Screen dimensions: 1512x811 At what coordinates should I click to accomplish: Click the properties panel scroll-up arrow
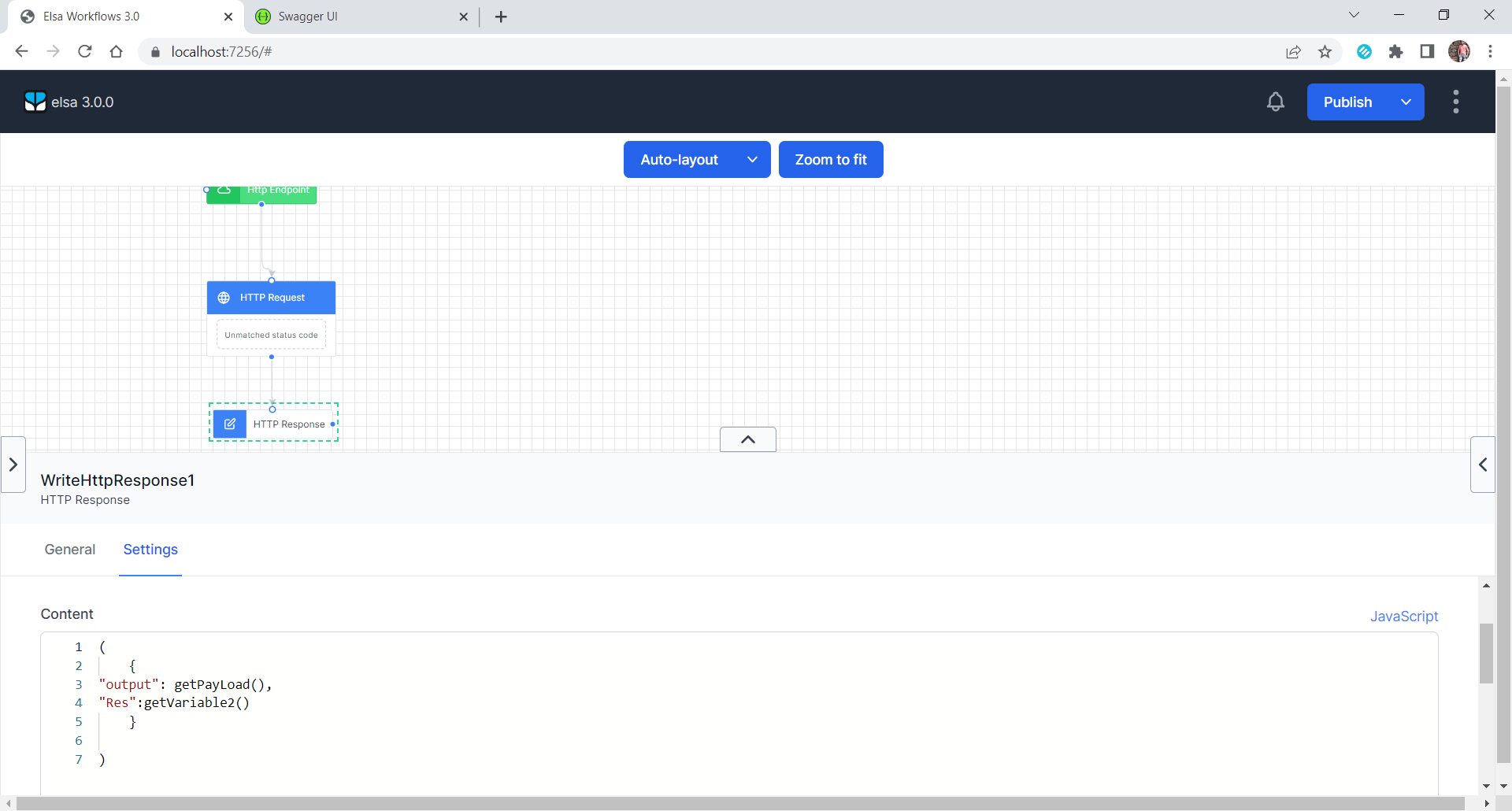(x=1486, y=586)
